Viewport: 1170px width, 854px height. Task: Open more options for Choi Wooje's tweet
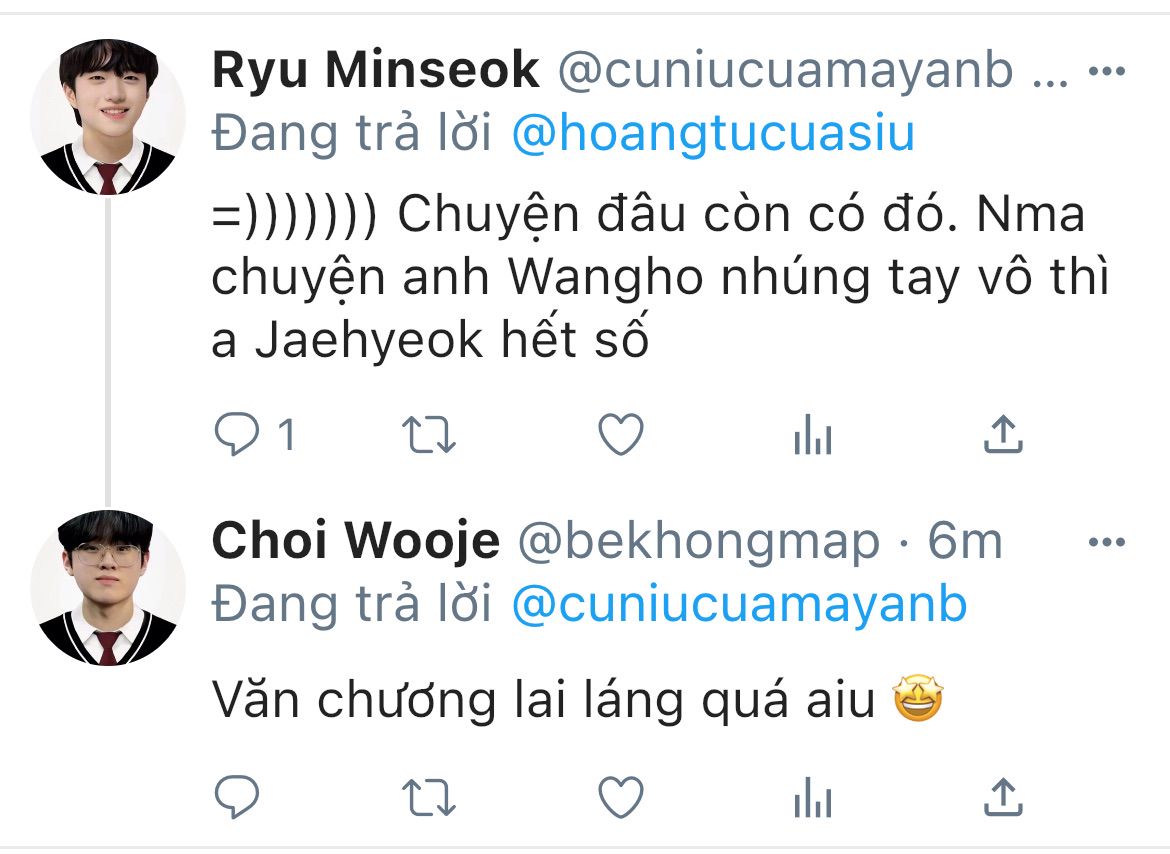click(1107, 542)
